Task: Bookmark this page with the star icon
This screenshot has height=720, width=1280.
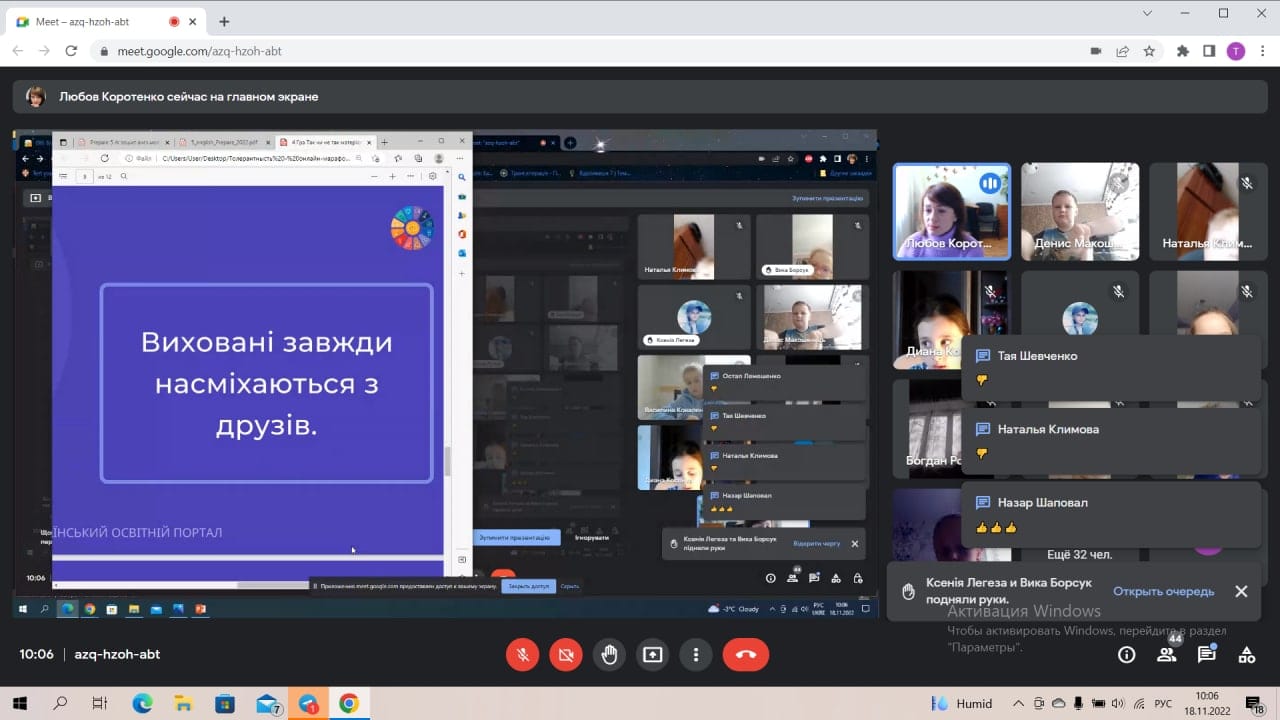Action: (x=1150, y=51)
